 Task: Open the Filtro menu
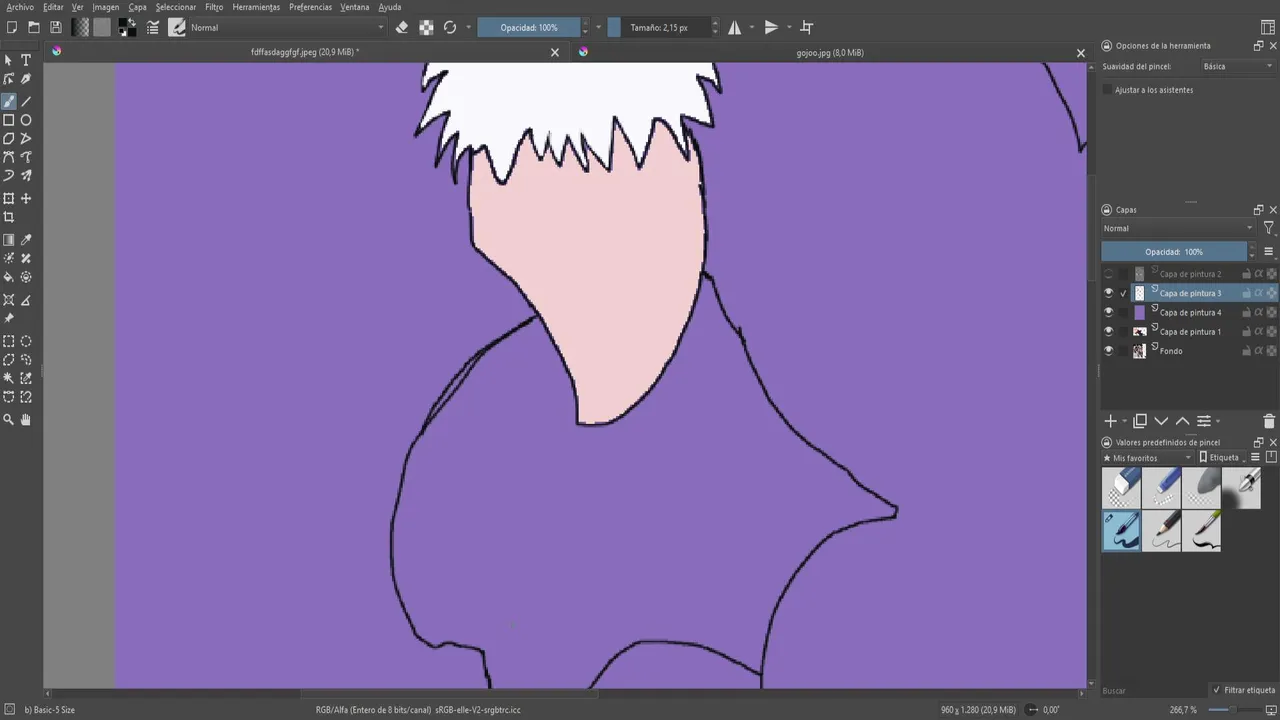tap(214, 7)
